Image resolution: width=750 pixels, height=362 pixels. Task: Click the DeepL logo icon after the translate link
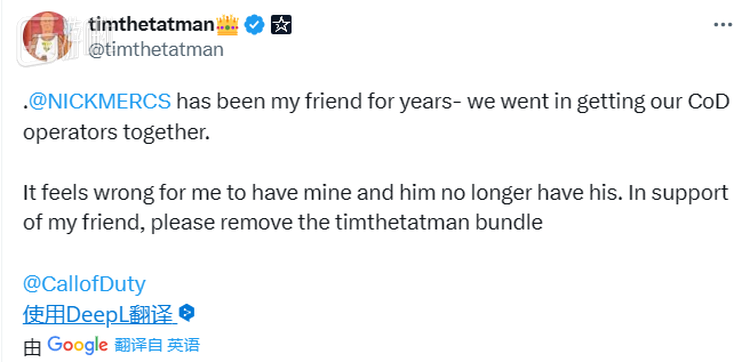tap(187, 313)
